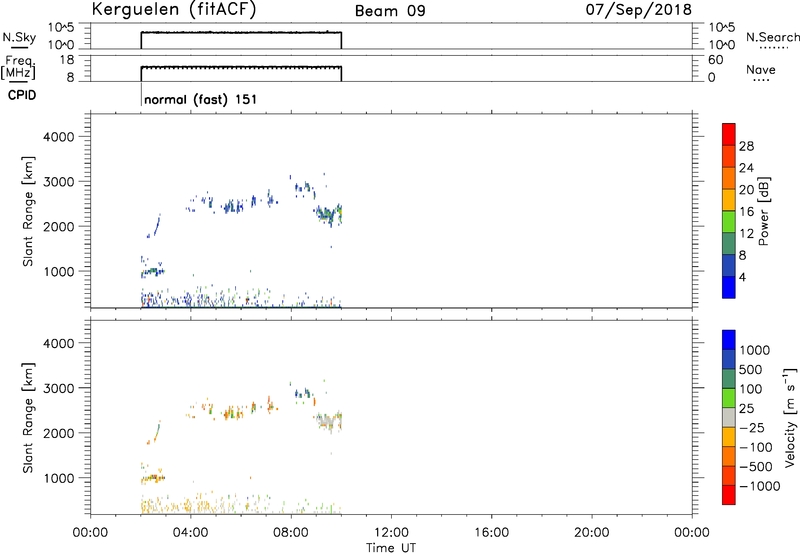800x554 pixels.
Task: Click 'Slant Range [km]' label of velocity panel
Action: (28, 418)
